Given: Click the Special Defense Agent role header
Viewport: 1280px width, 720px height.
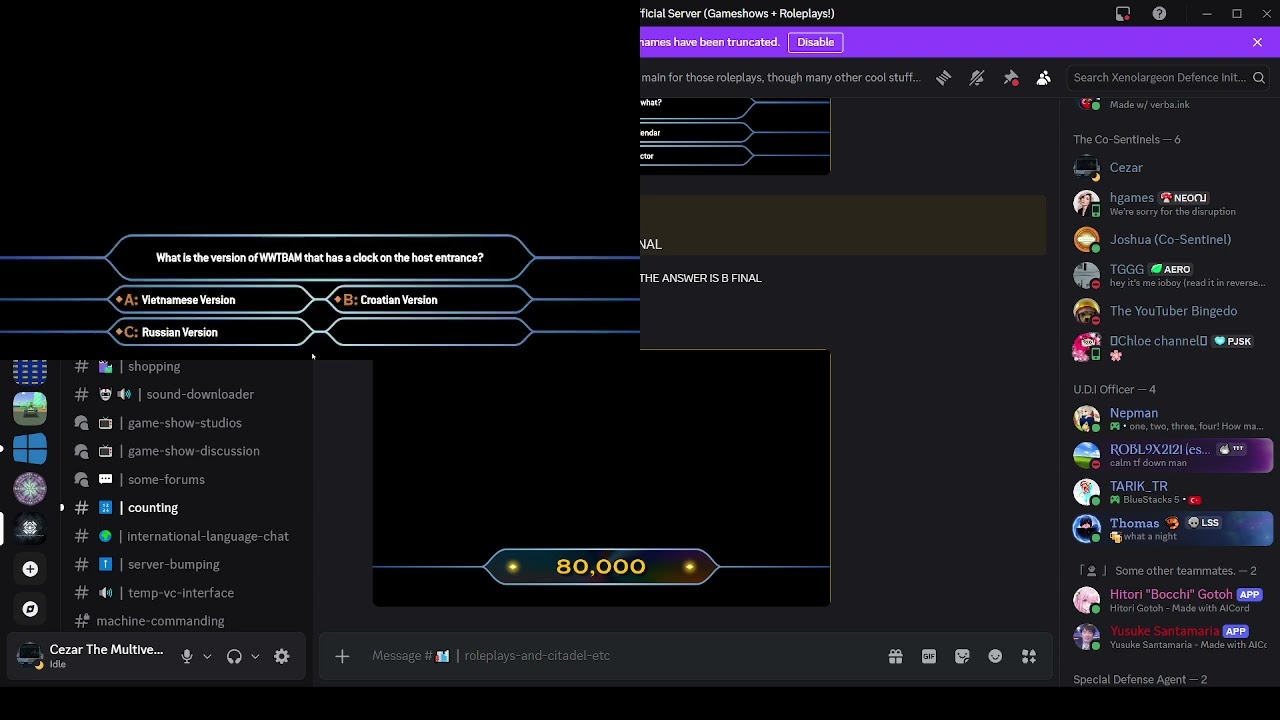Looking at the screenshot, I should tap(1140, 680).
